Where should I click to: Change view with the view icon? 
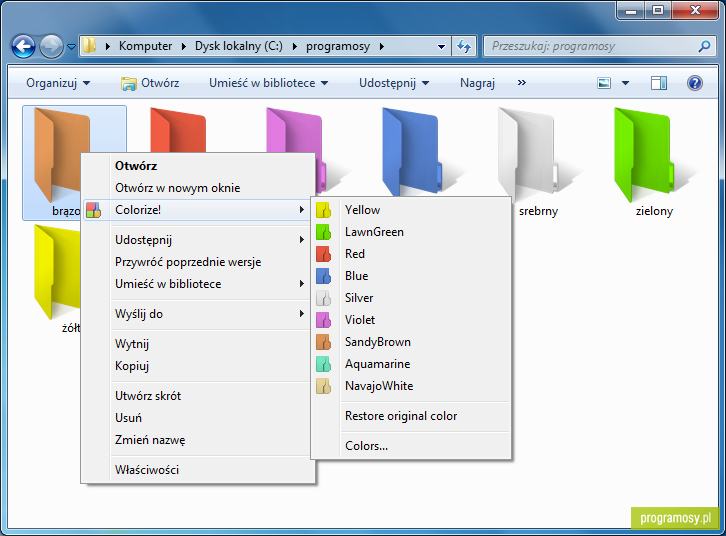point(604,83)
